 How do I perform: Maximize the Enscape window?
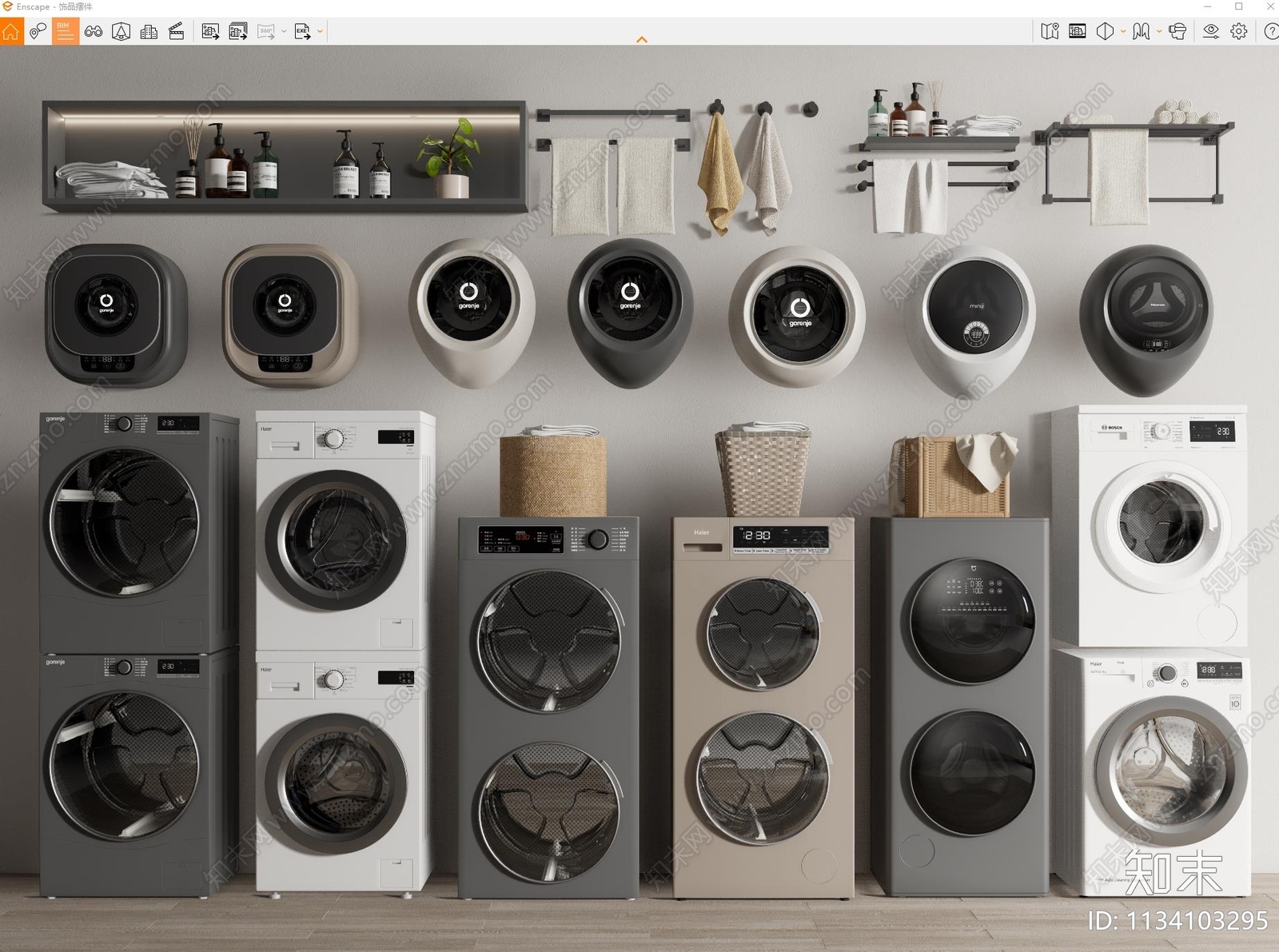(1239, 6)
